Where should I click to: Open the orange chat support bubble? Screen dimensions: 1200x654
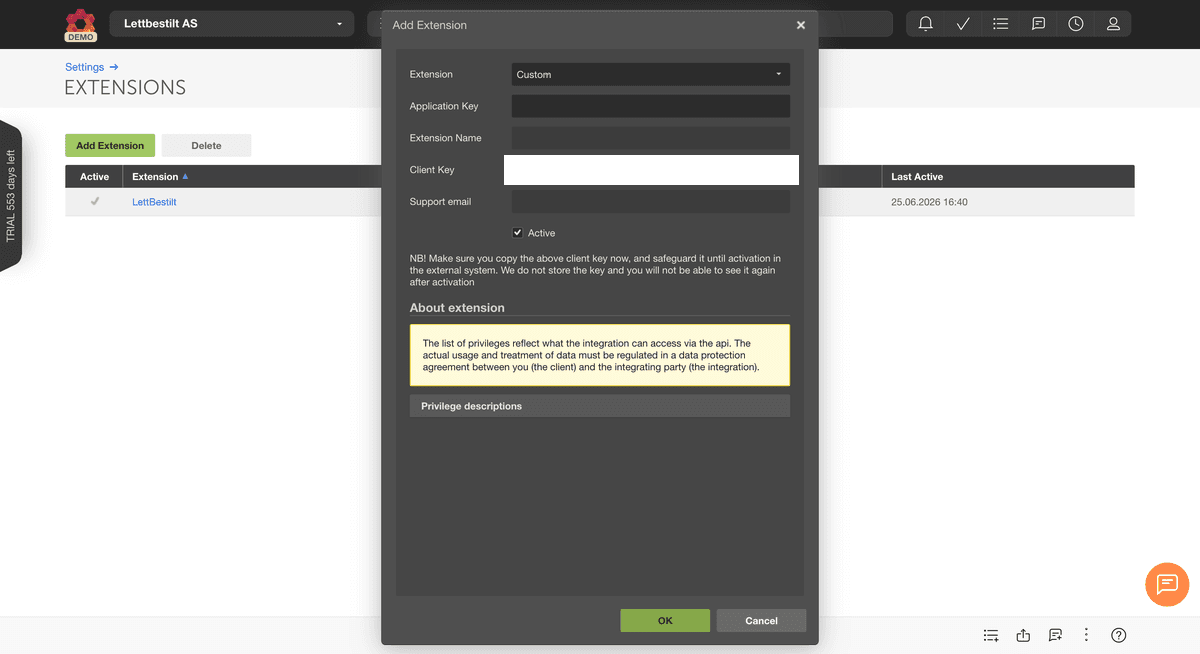1167,585
